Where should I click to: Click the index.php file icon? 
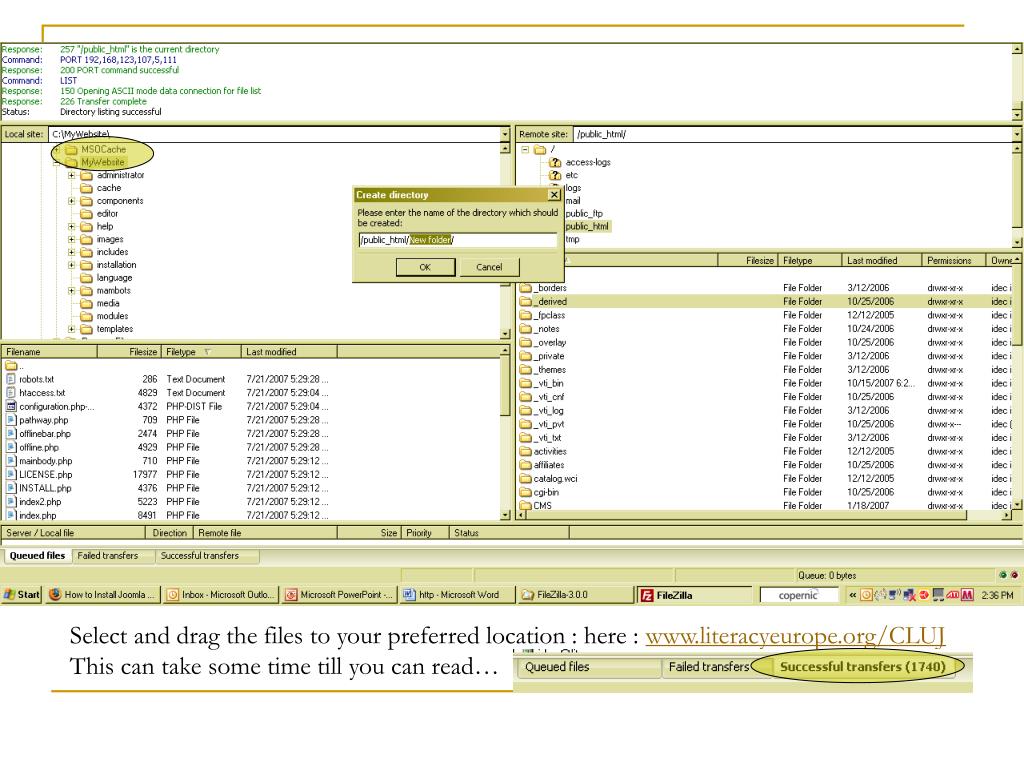10,515
